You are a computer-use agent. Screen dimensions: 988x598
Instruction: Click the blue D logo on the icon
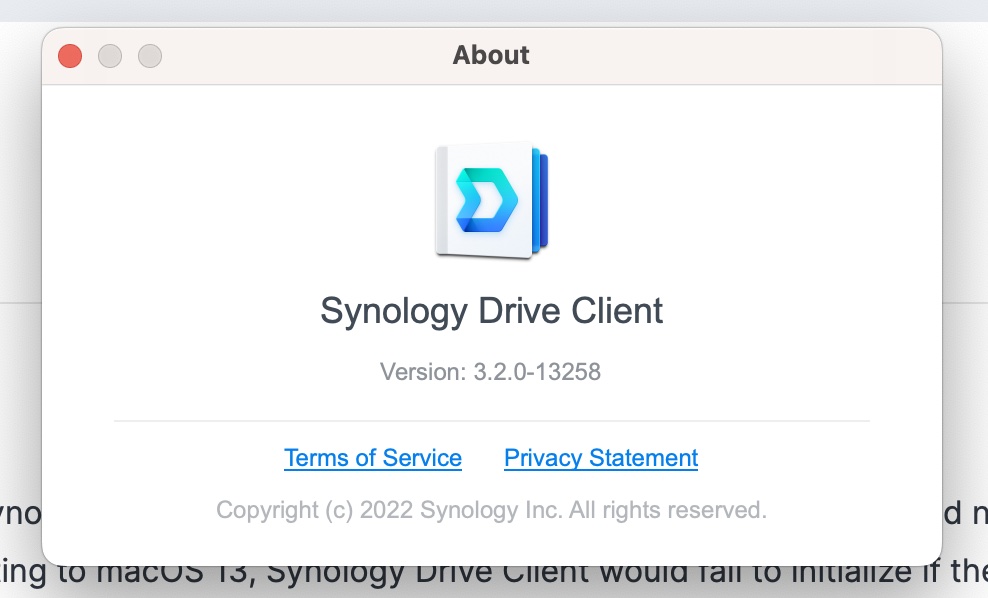[x=484, y=199]
